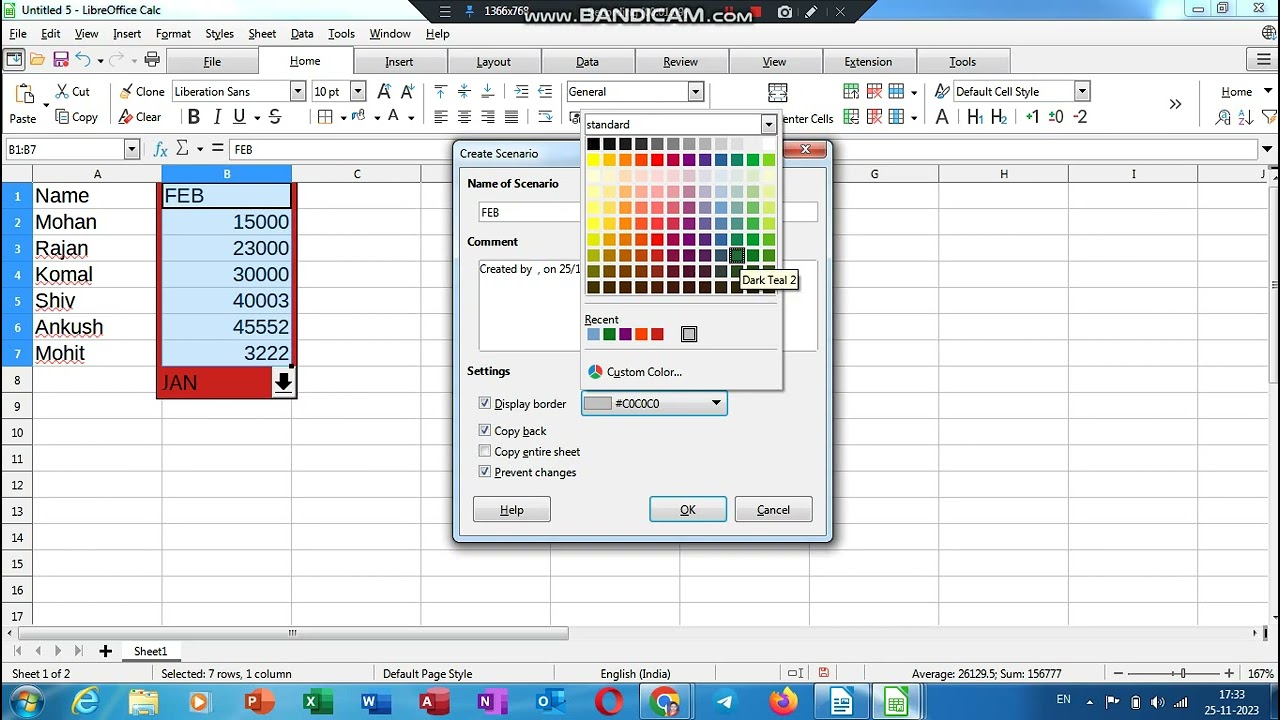Click the zoom slider in the status bar
The height and width of the screenshot is (720, 1280).
tap(1183, 673)
